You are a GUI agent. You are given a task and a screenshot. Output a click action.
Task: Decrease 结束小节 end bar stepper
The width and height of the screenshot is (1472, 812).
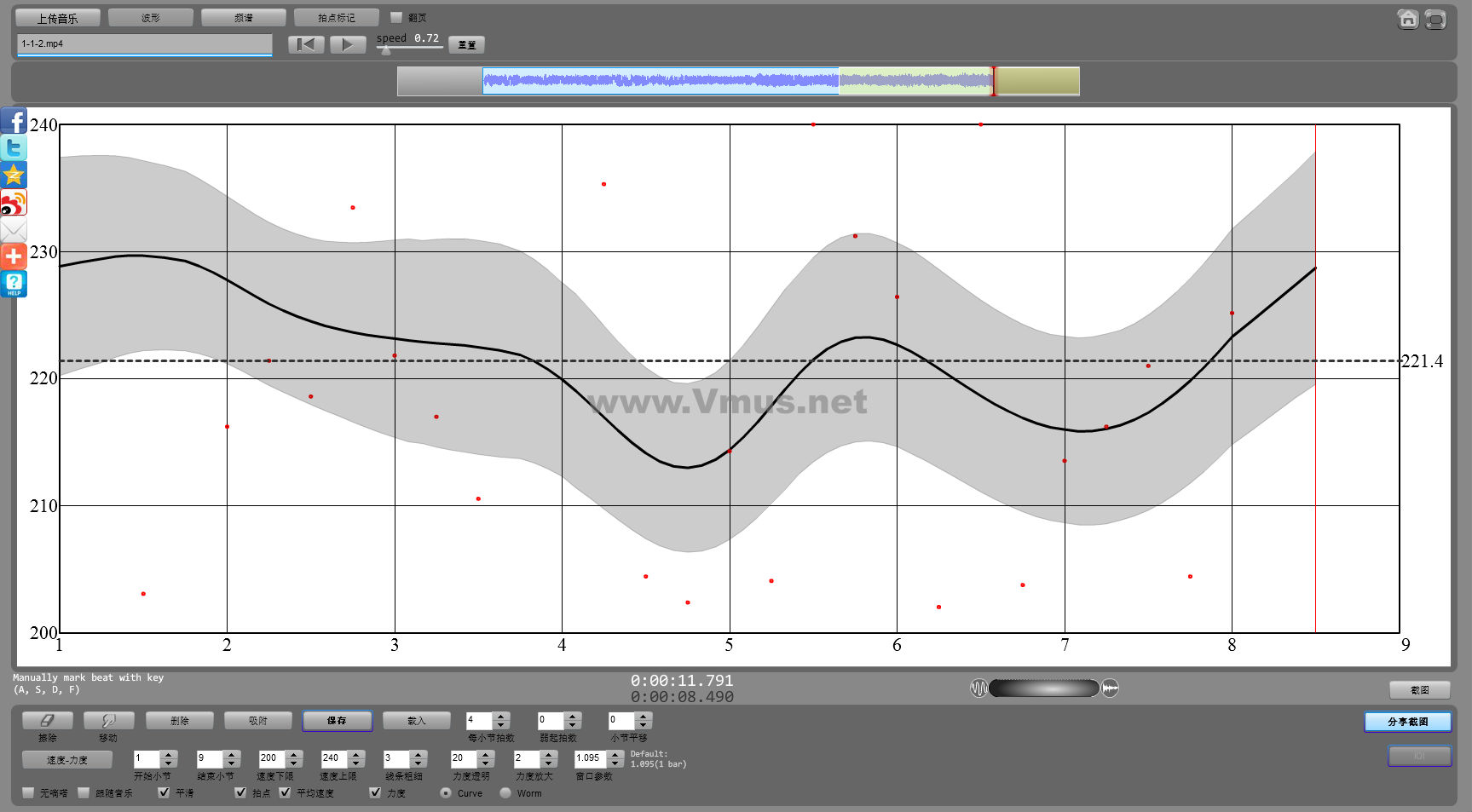click(x=232, y=763)
